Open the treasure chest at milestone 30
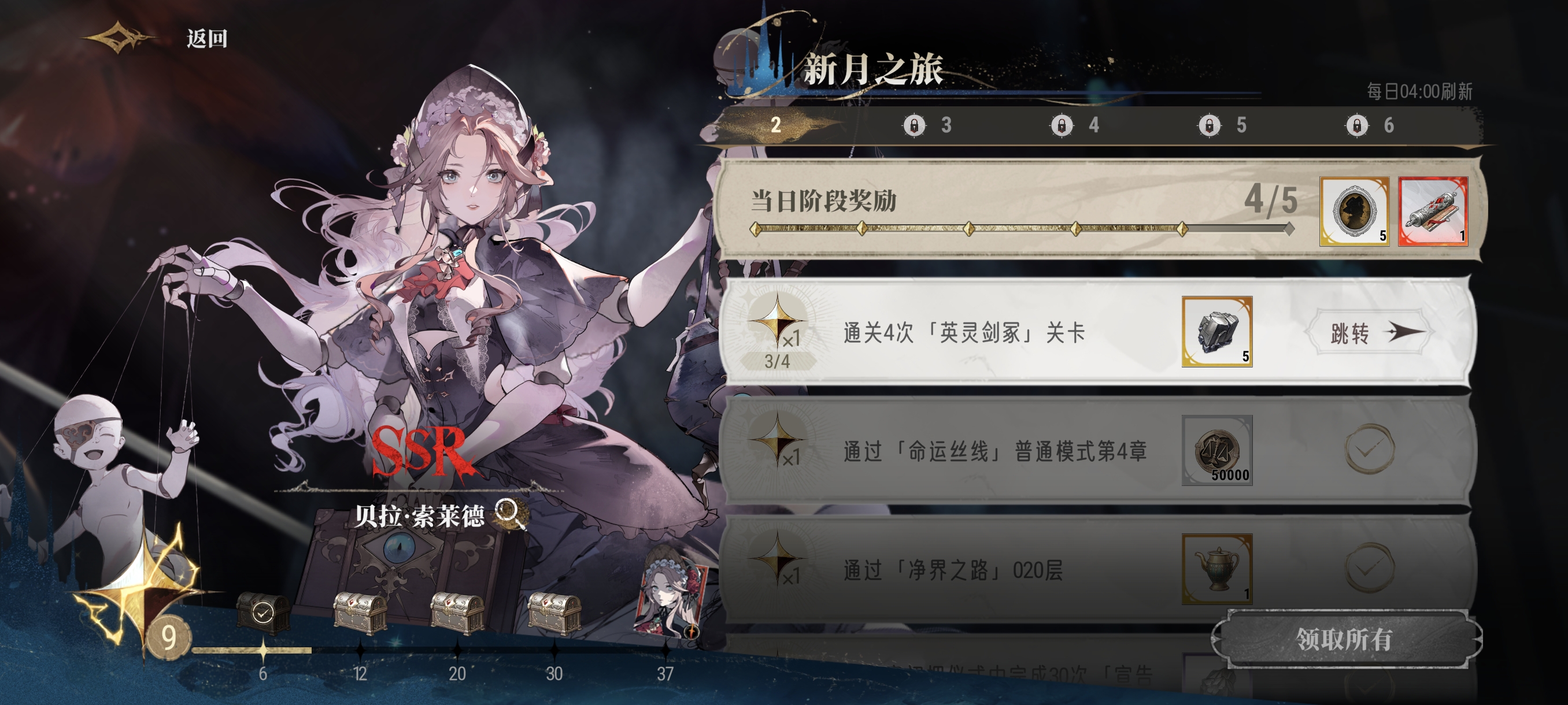This screenshot has width=1568, height=705. point(554,613)
